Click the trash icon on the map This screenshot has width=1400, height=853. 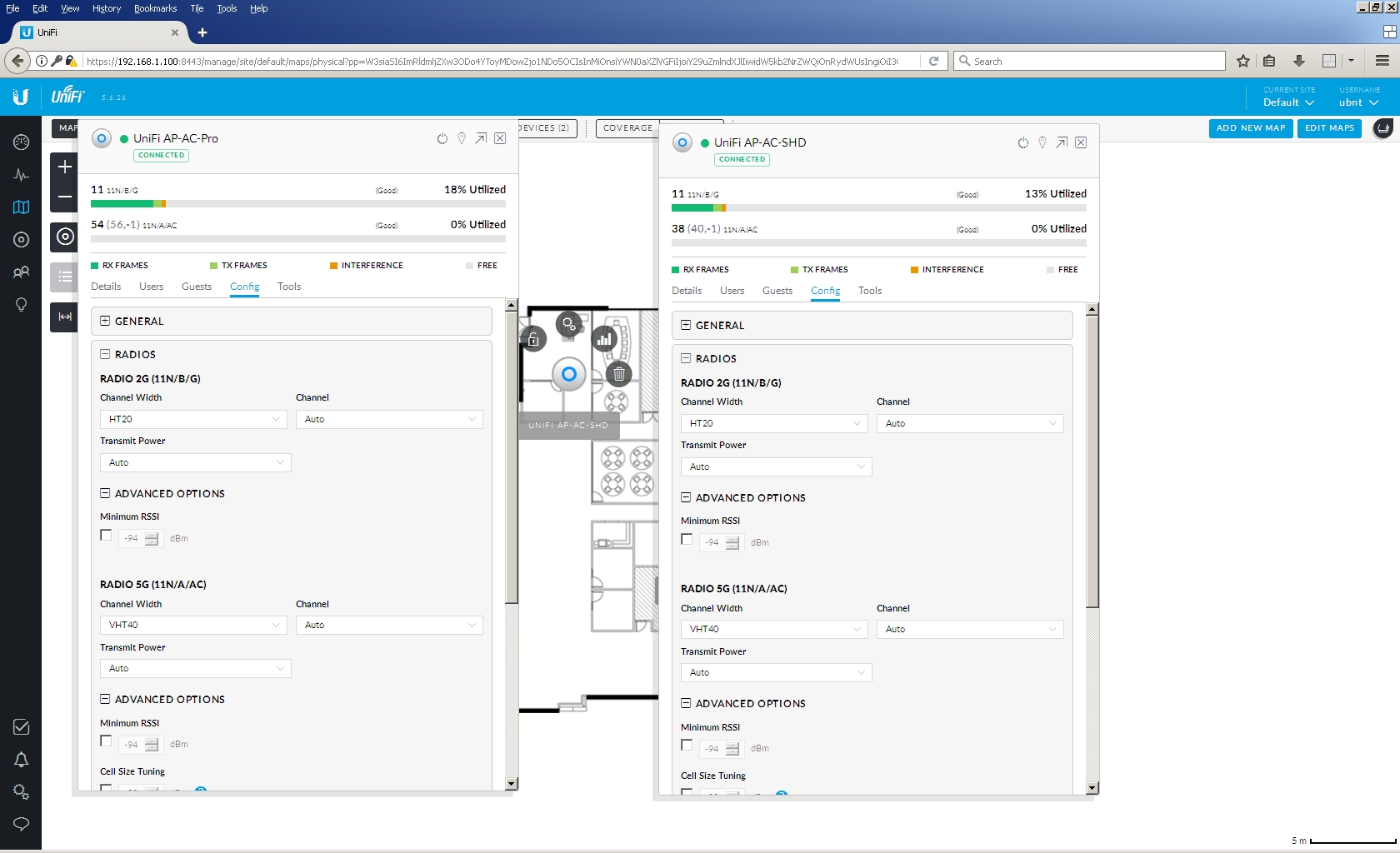[619, 374]
